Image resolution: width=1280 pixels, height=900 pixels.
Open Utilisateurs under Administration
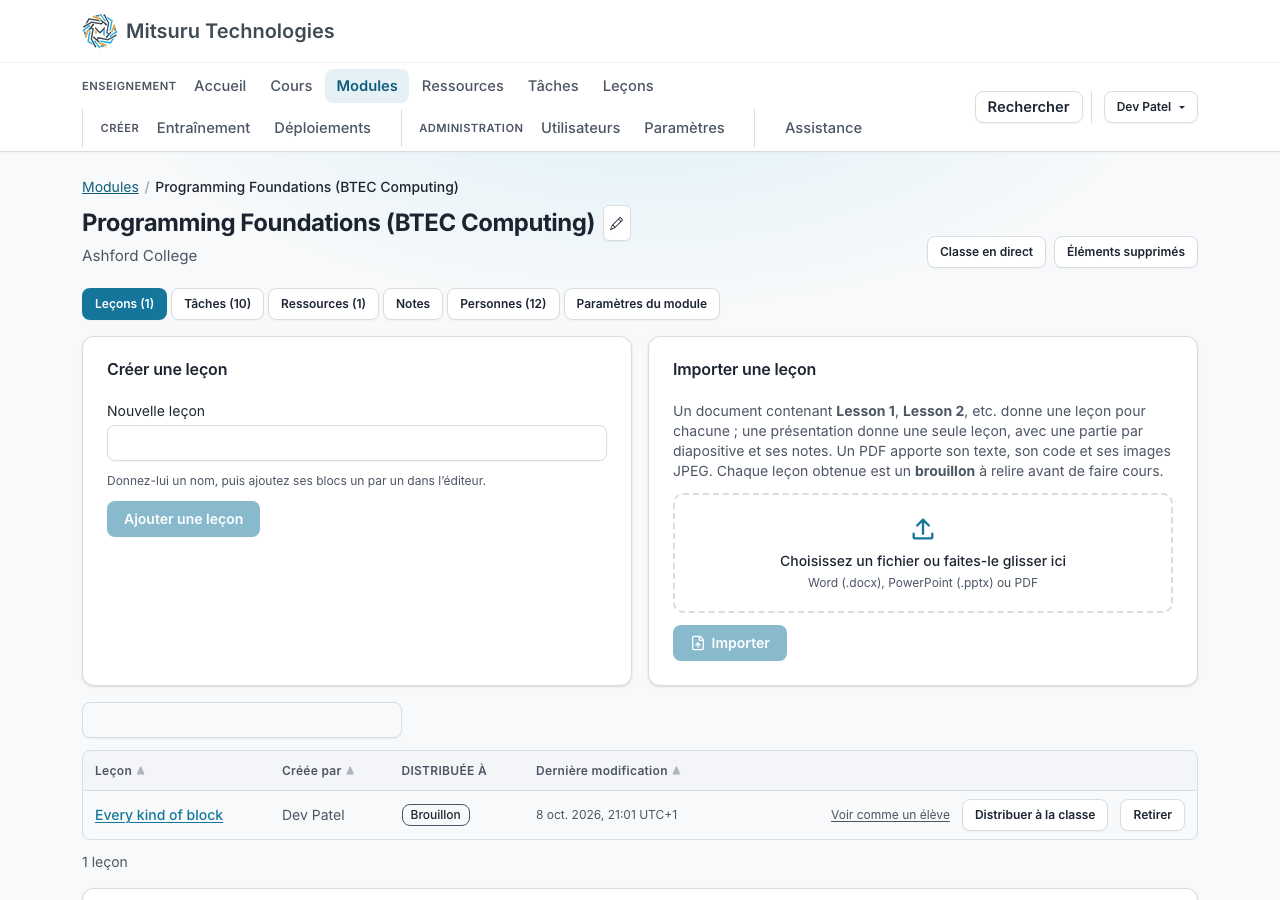tap(581, 128)
